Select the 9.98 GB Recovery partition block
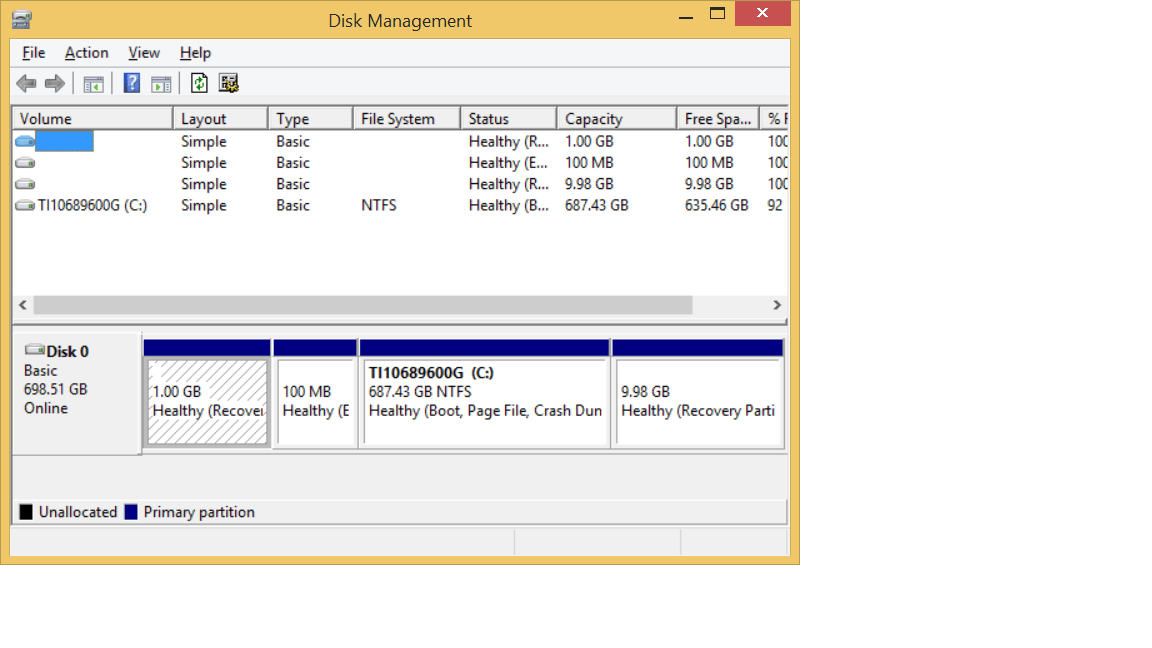The width and height of the screenshot is (1152, 648). click(697, 401)
